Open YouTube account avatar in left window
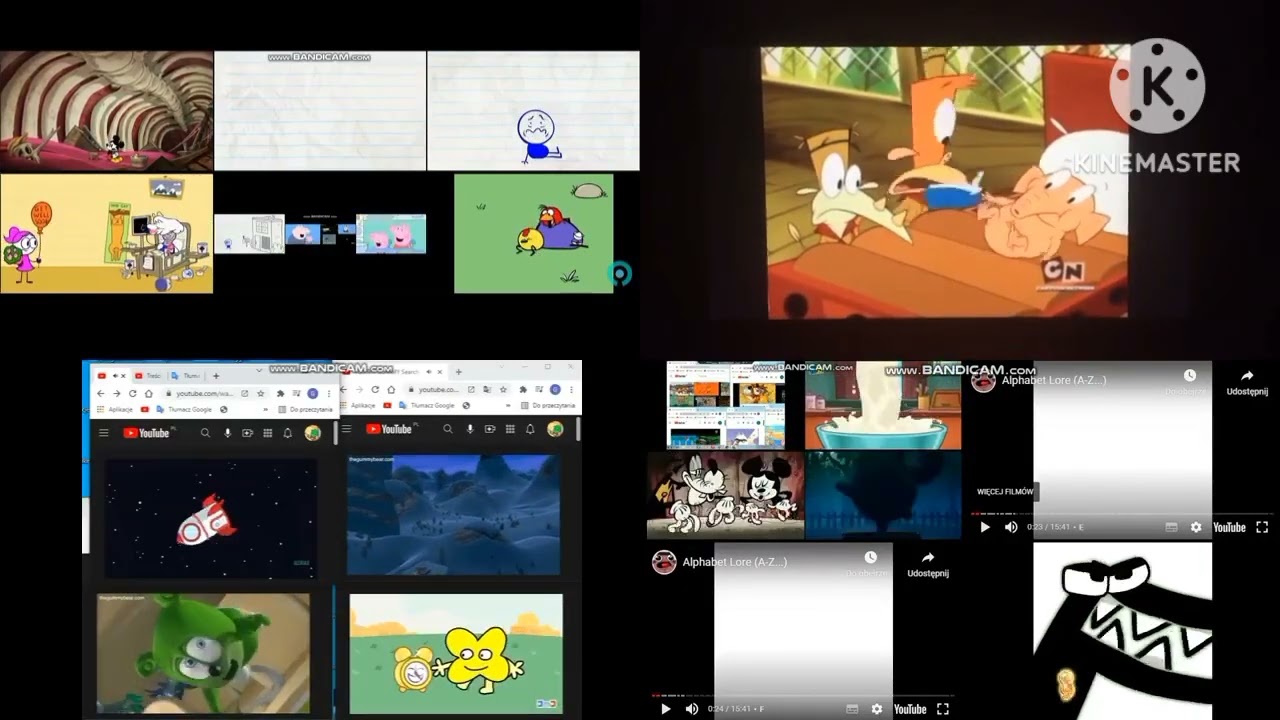The width and height of the screenshot is (1280, 720). (313, 432)
